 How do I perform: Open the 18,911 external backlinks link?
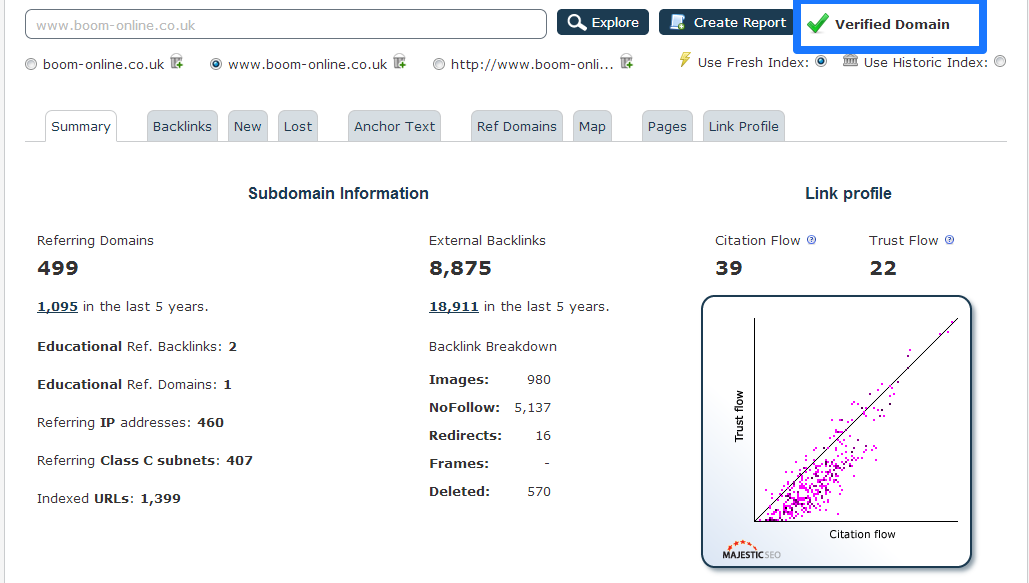tap(454, 307)
